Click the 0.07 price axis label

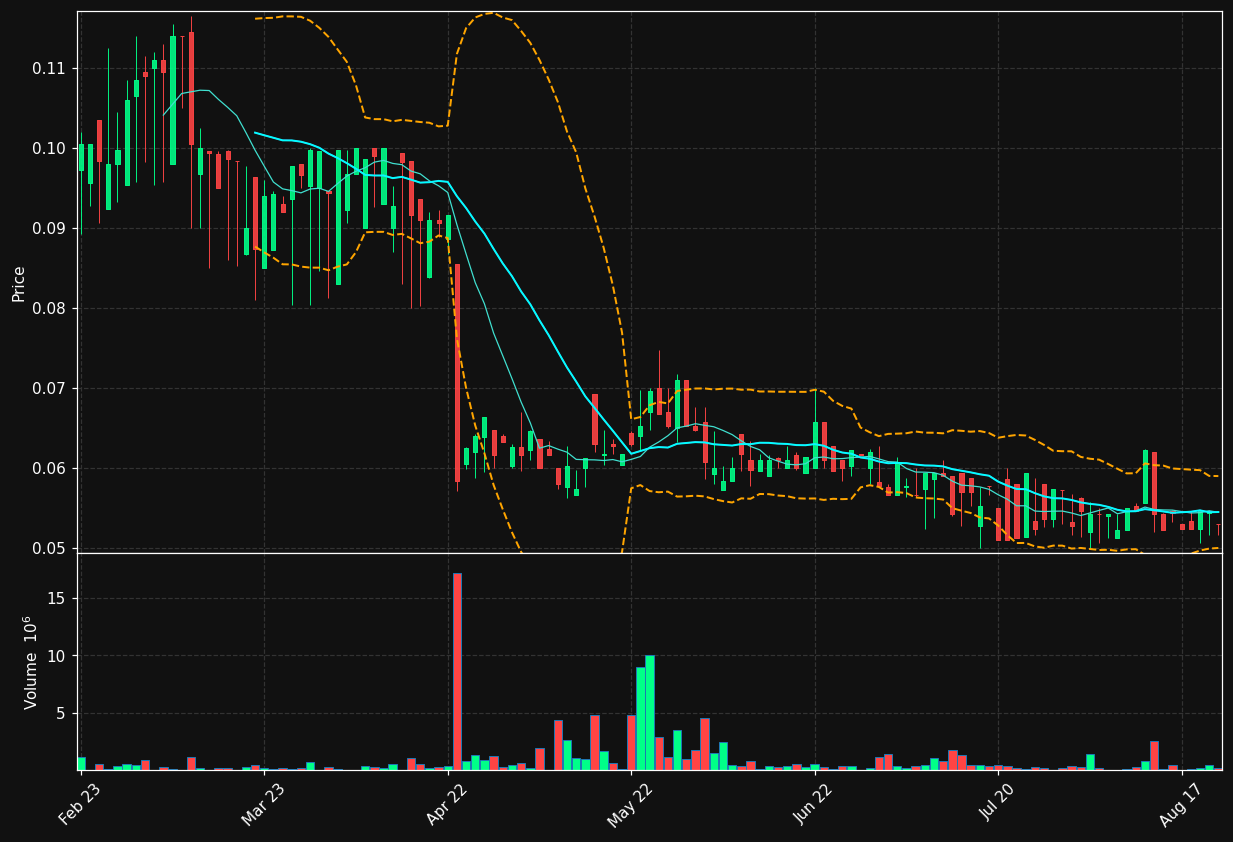[x=50, y=388]
